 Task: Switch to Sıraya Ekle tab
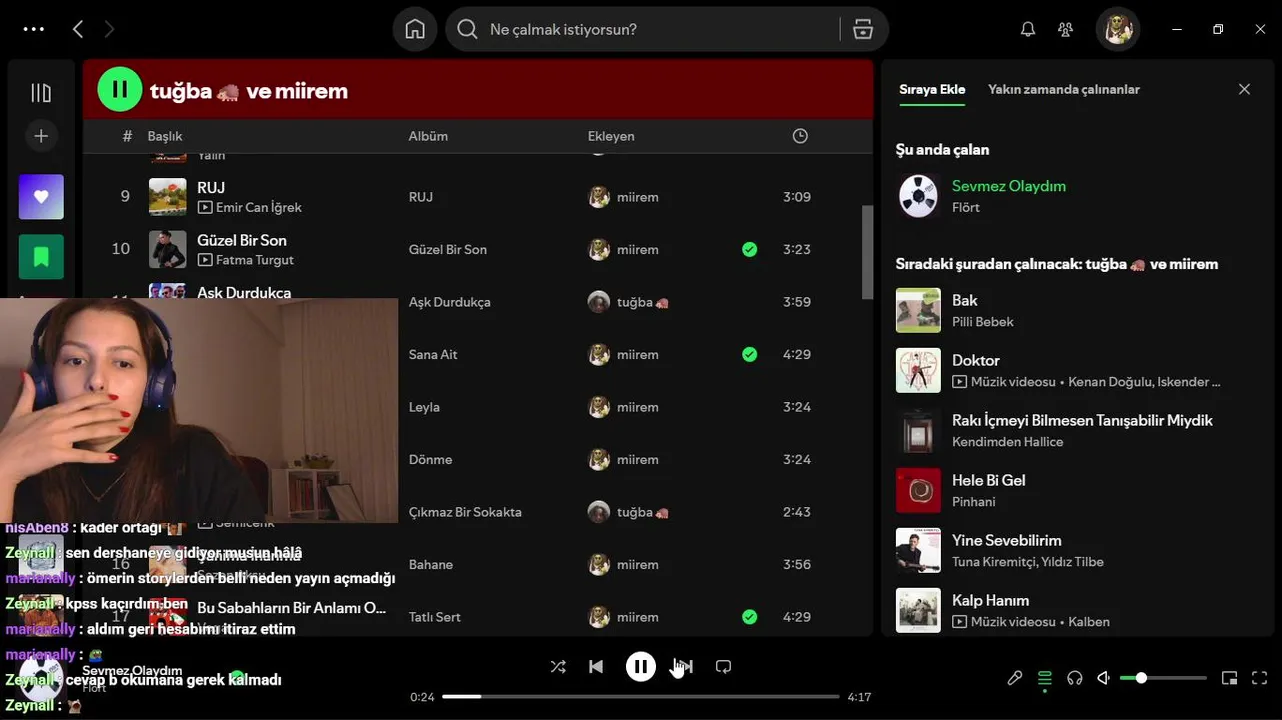(932, 89)
